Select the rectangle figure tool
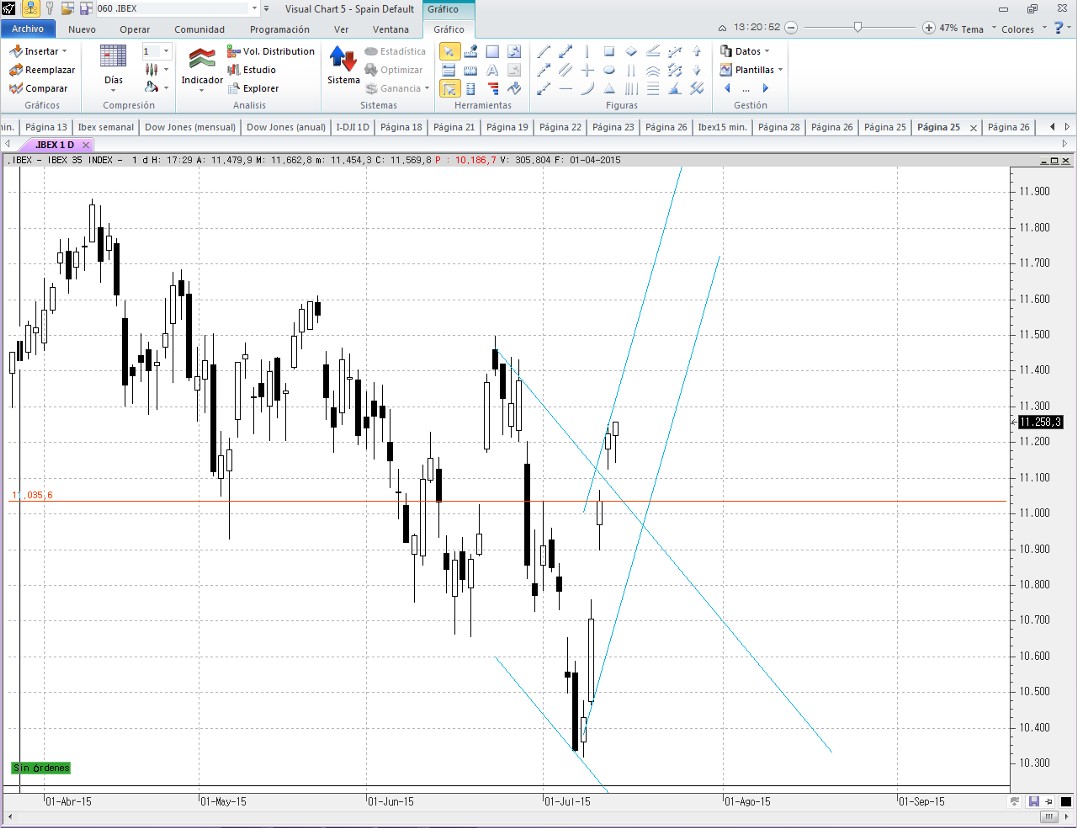The height and width of the screenshot is (828, 1079). click(609, 52)
